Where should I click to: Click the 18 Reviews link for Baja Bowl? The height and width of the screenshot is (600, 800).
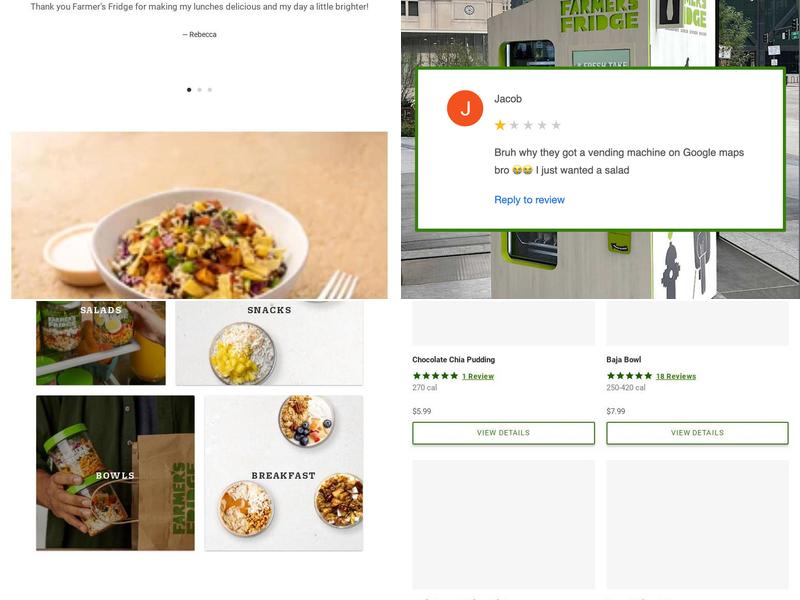pyautogui.click(x=676, y=377)
